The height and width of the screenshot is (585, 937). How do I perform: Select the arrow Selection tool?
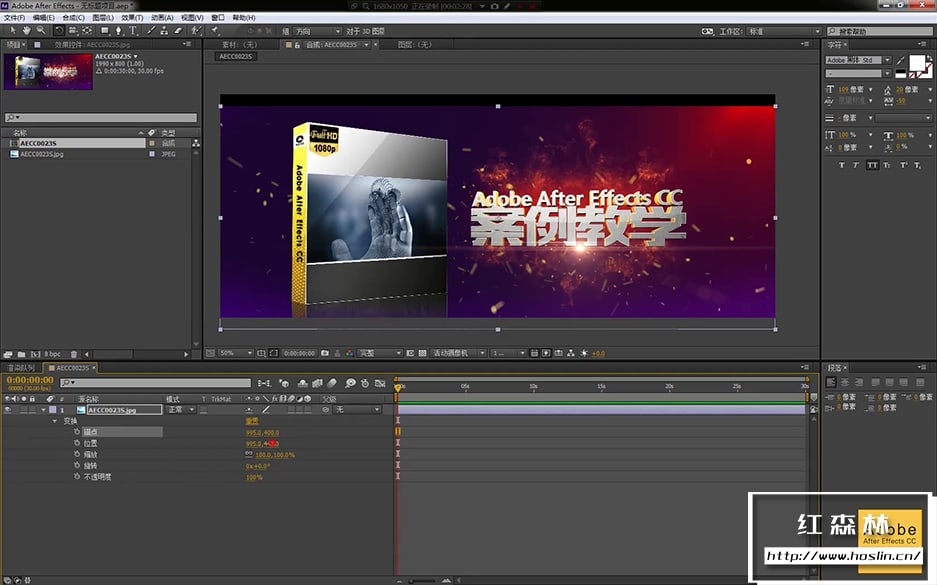[x=13, y=30]
